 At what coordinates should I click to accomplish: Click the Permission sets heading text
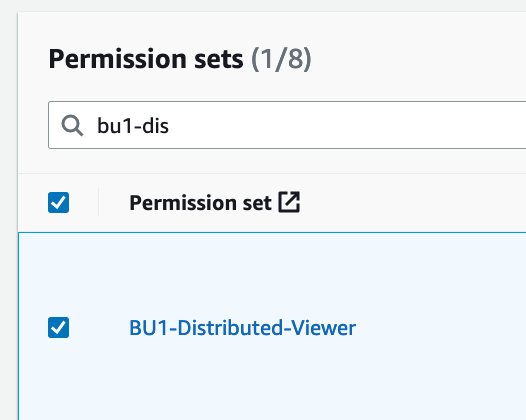point(146,59)
